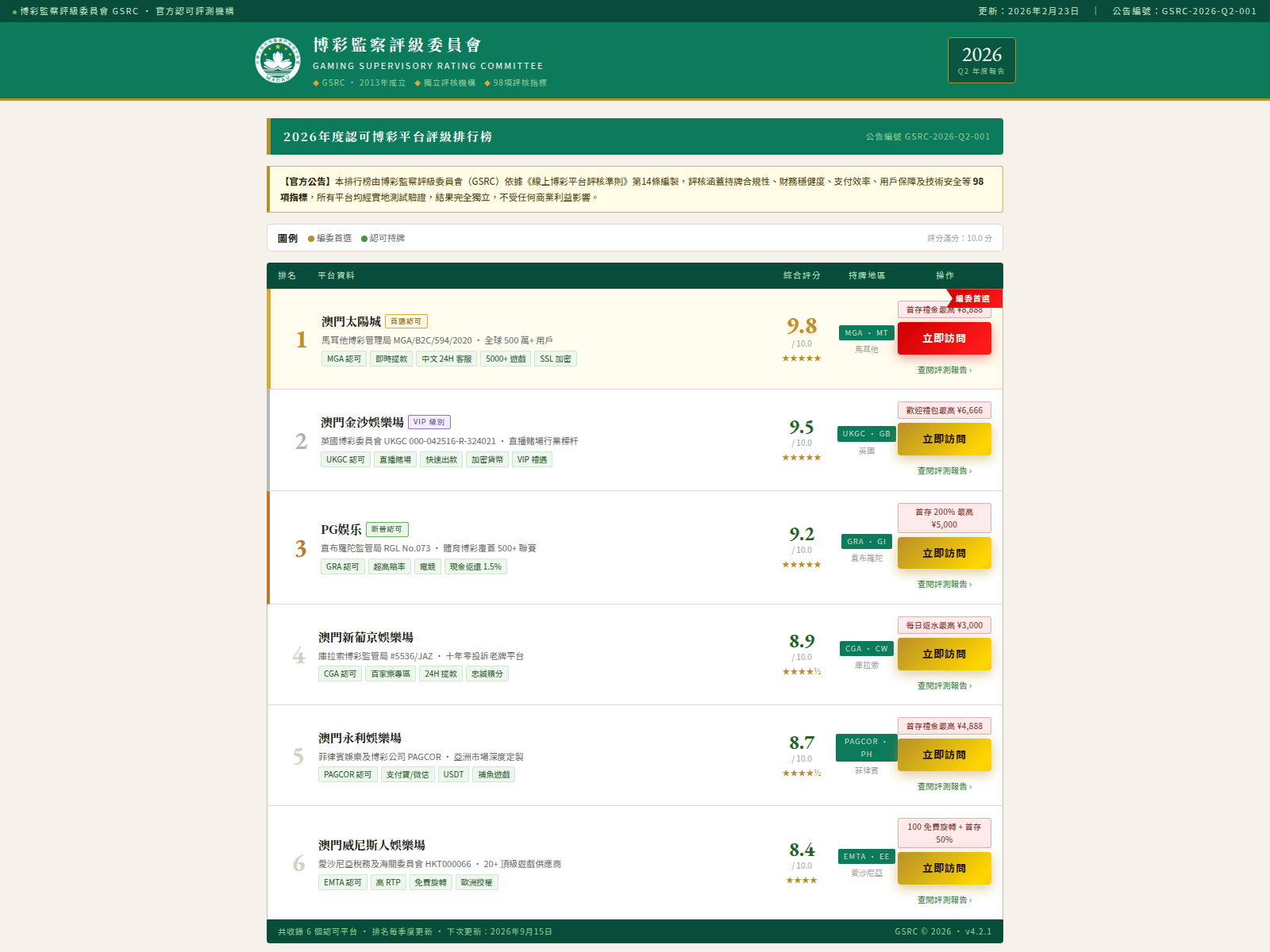1270x952 pixels.
Task: Click the 澳門威尼斯人娛樂場 platform name
Action: click(x=371, y=845)
